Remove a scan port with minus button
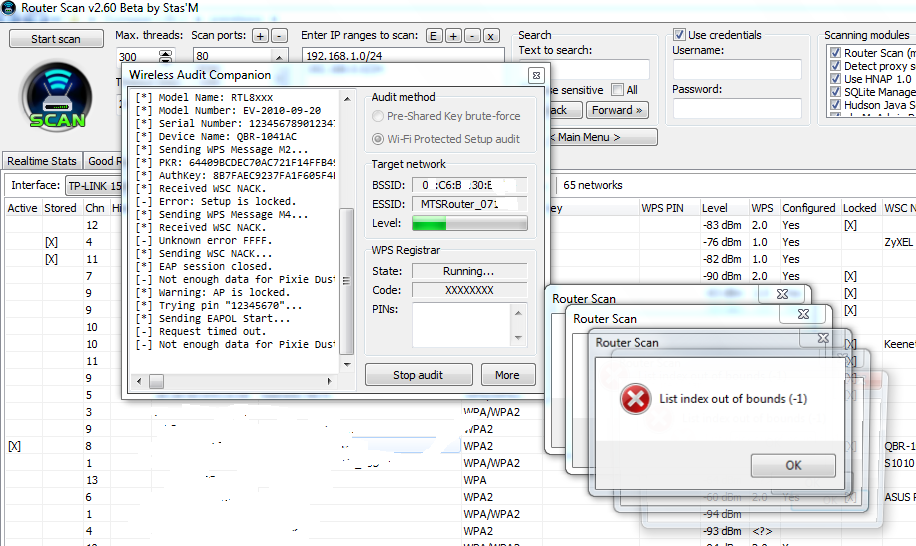916x546 pixels. (279, 36)
